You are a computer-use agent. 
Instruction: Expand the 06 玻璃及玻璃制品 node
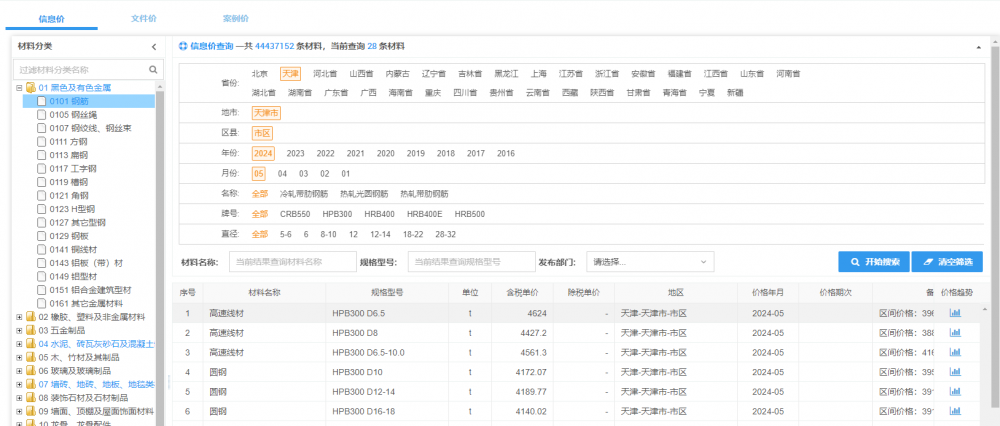(19, 371)
